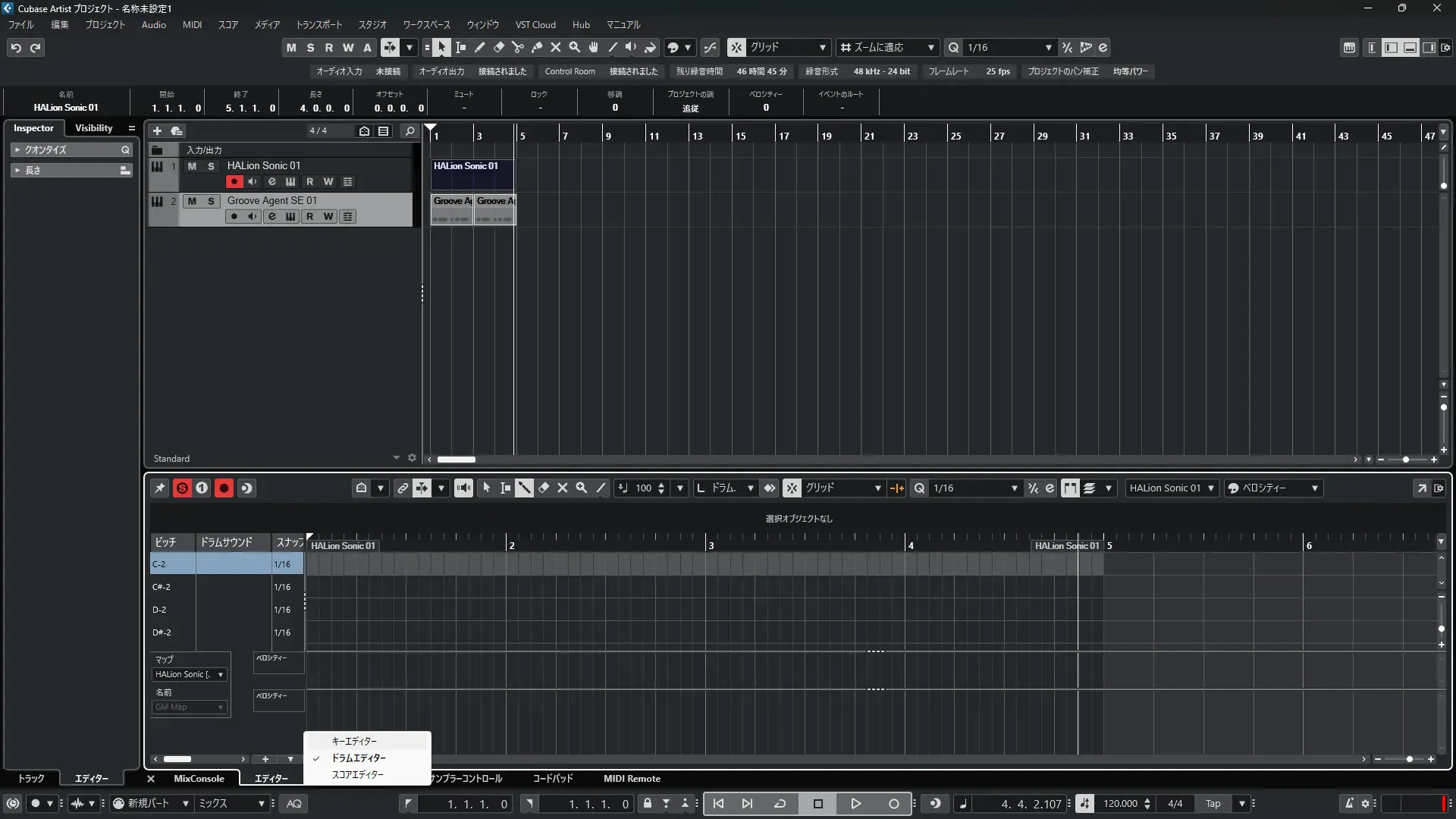Mute the Groove Agent SE 01 track

click(192, 201)
